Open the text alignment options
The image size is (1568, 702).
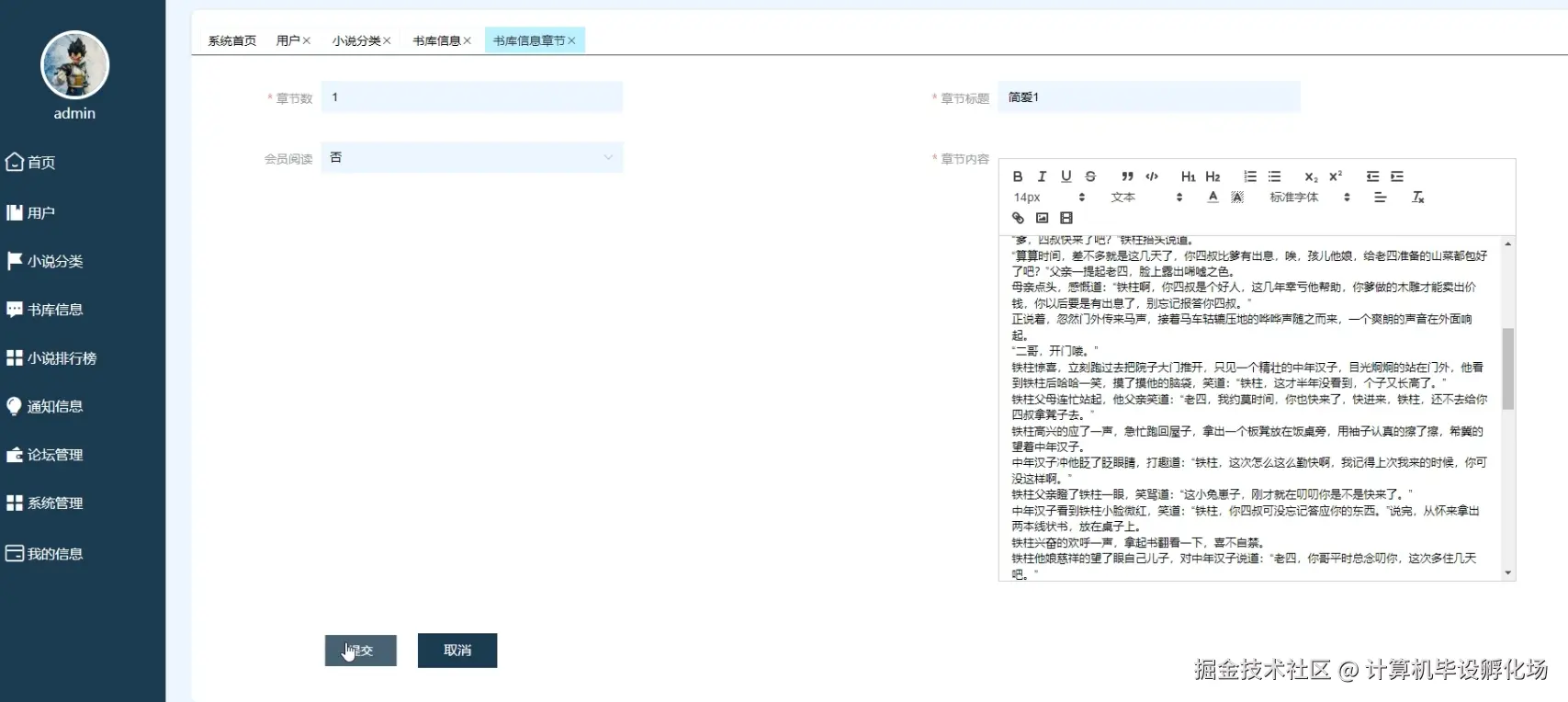pyautogui.click(x=1380, y=198)
